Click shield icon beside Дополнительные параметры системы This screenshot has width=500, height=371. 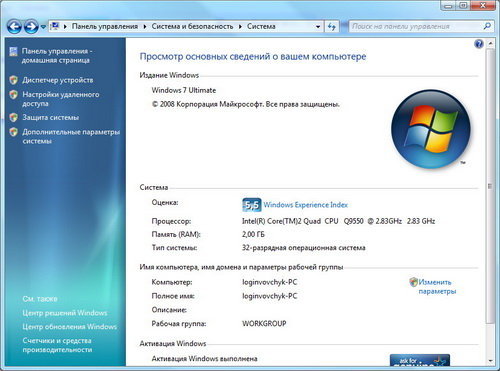pyautogui.click(x=13, y=132)
